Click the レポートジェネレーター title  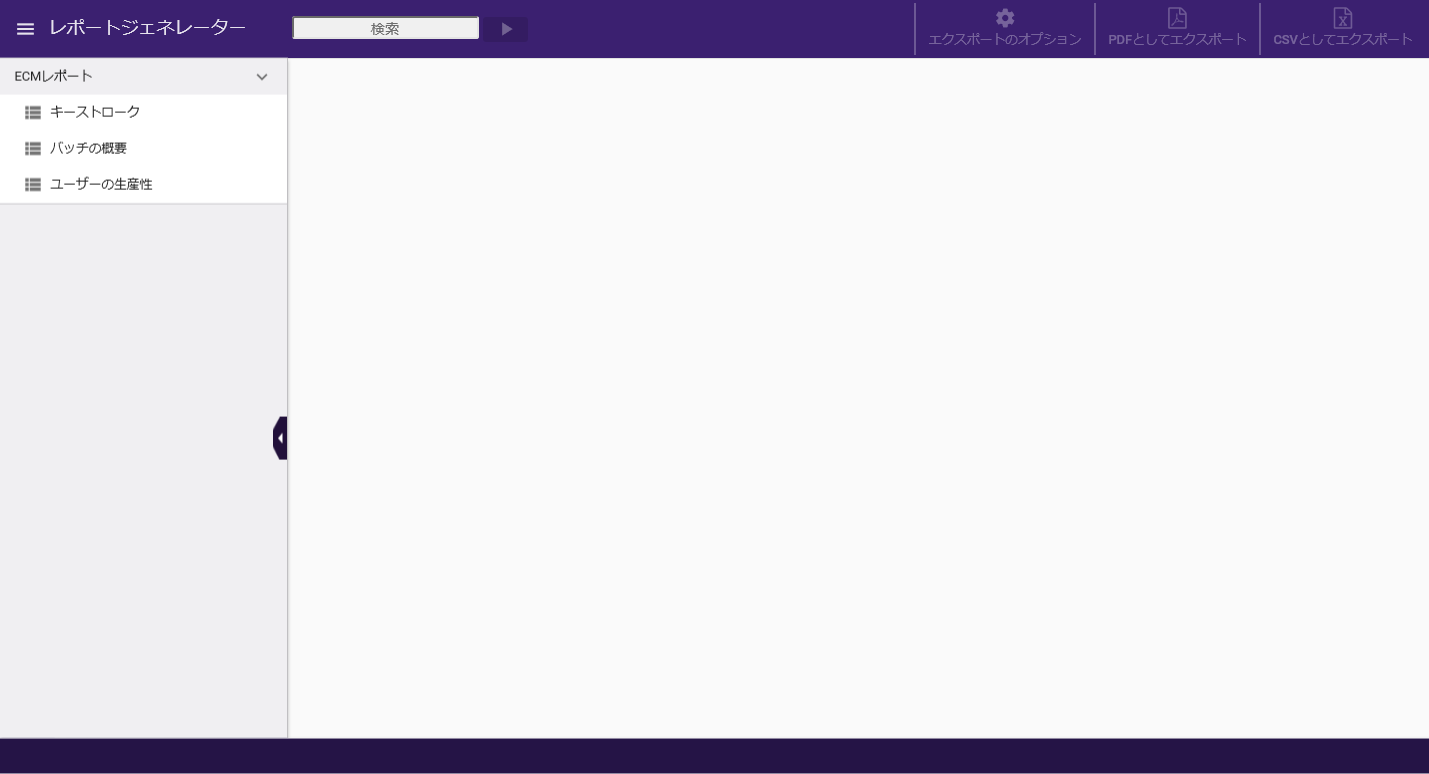(x=147, y=28)
